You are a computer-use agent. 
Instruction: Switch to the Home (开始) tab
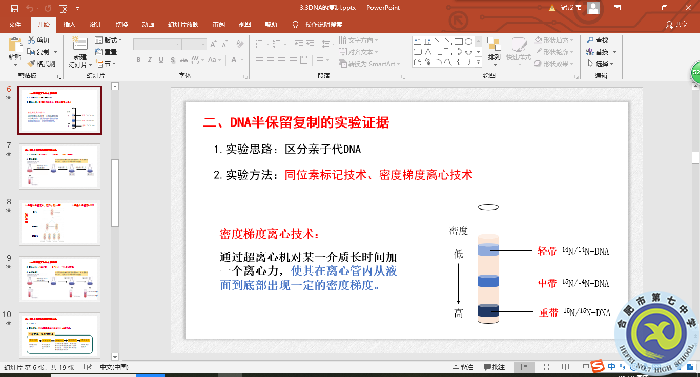click(x=43, y=25)
